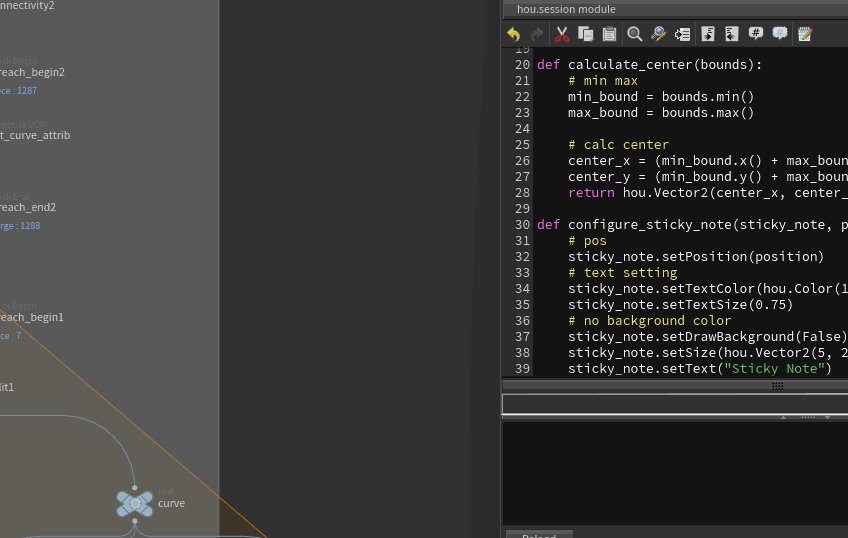Viewport: 848px width, 538px height.
Task: Click the '# calc center' comment
Action: (618, 145)
